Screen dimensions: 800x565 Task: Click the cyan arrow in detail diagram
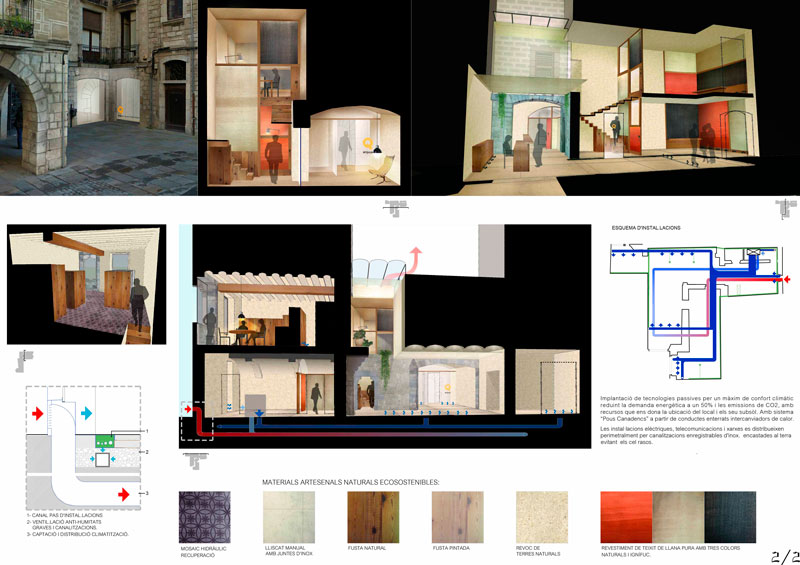click(86, 413)
